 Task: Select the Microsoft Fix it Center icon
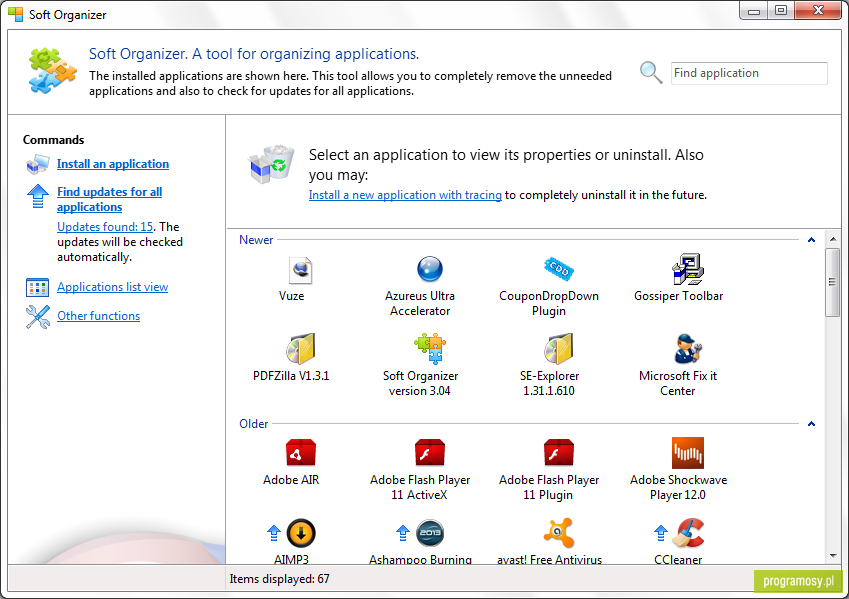point(688,349)
